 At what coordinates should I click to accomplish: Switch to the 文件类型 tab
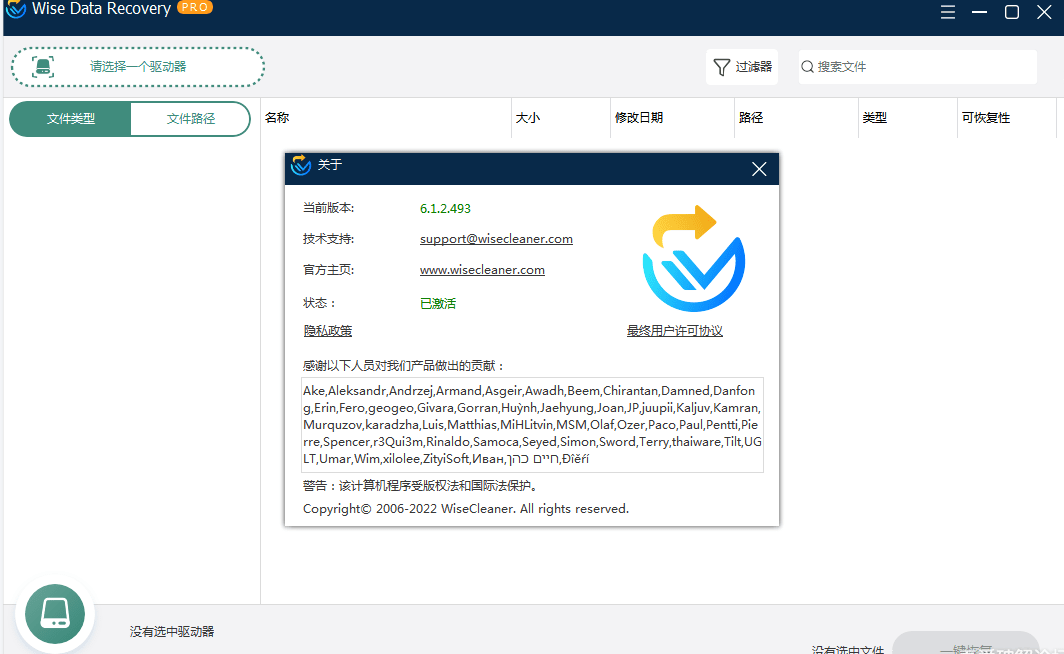pyautogui.click(x=70, y=119)
